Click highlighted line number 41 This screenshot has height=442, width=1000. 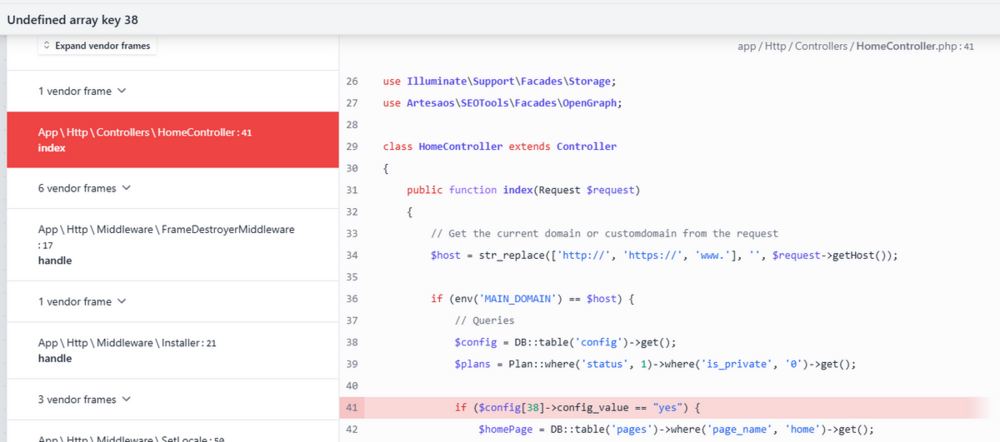point(352,407)
